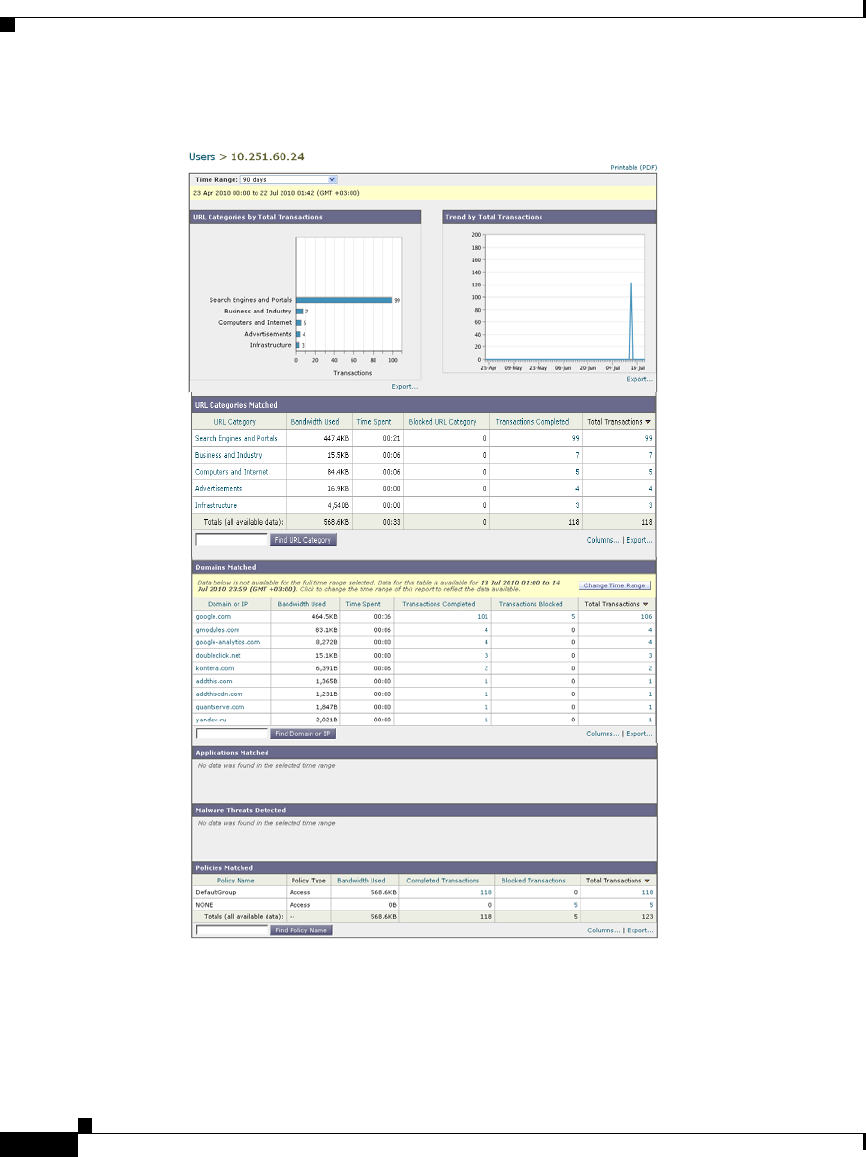The image size is (866, 1157).
Task: Sort by Blocked URL Category column
Action: (443, 422)
